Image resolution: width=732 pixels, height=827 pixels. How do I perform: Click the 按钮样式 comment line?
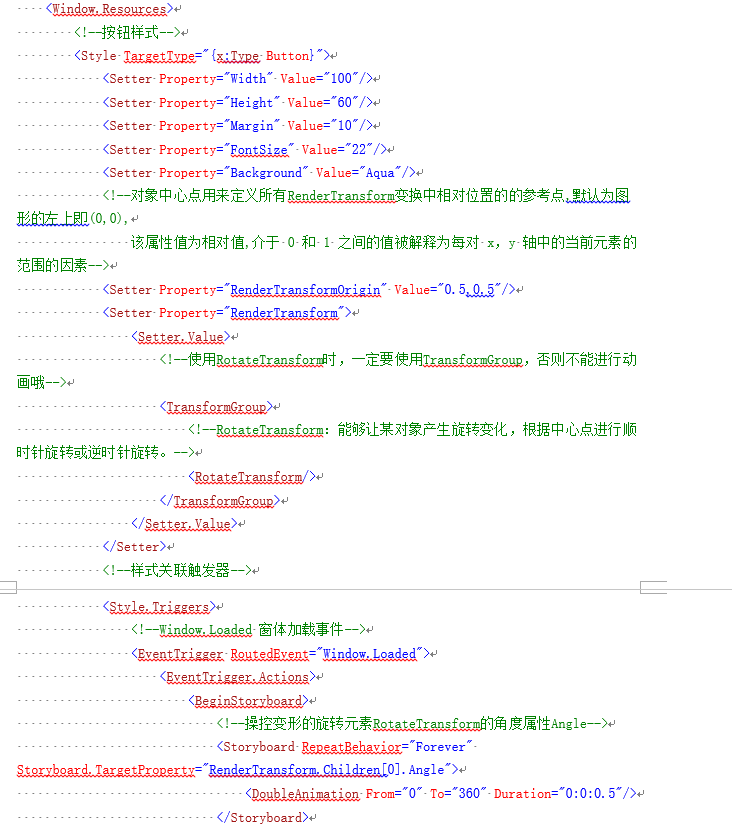coord(127,32)
